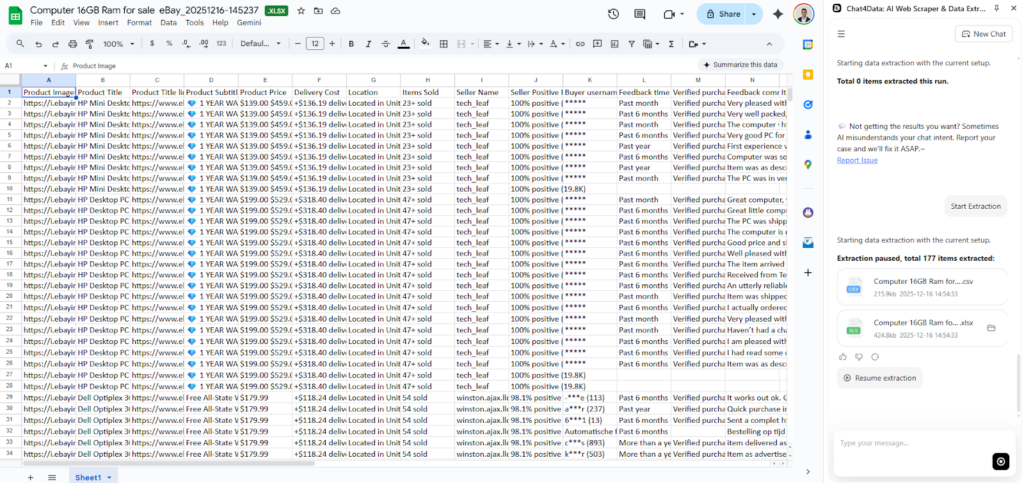Format cells as currency

click(152, 44)
